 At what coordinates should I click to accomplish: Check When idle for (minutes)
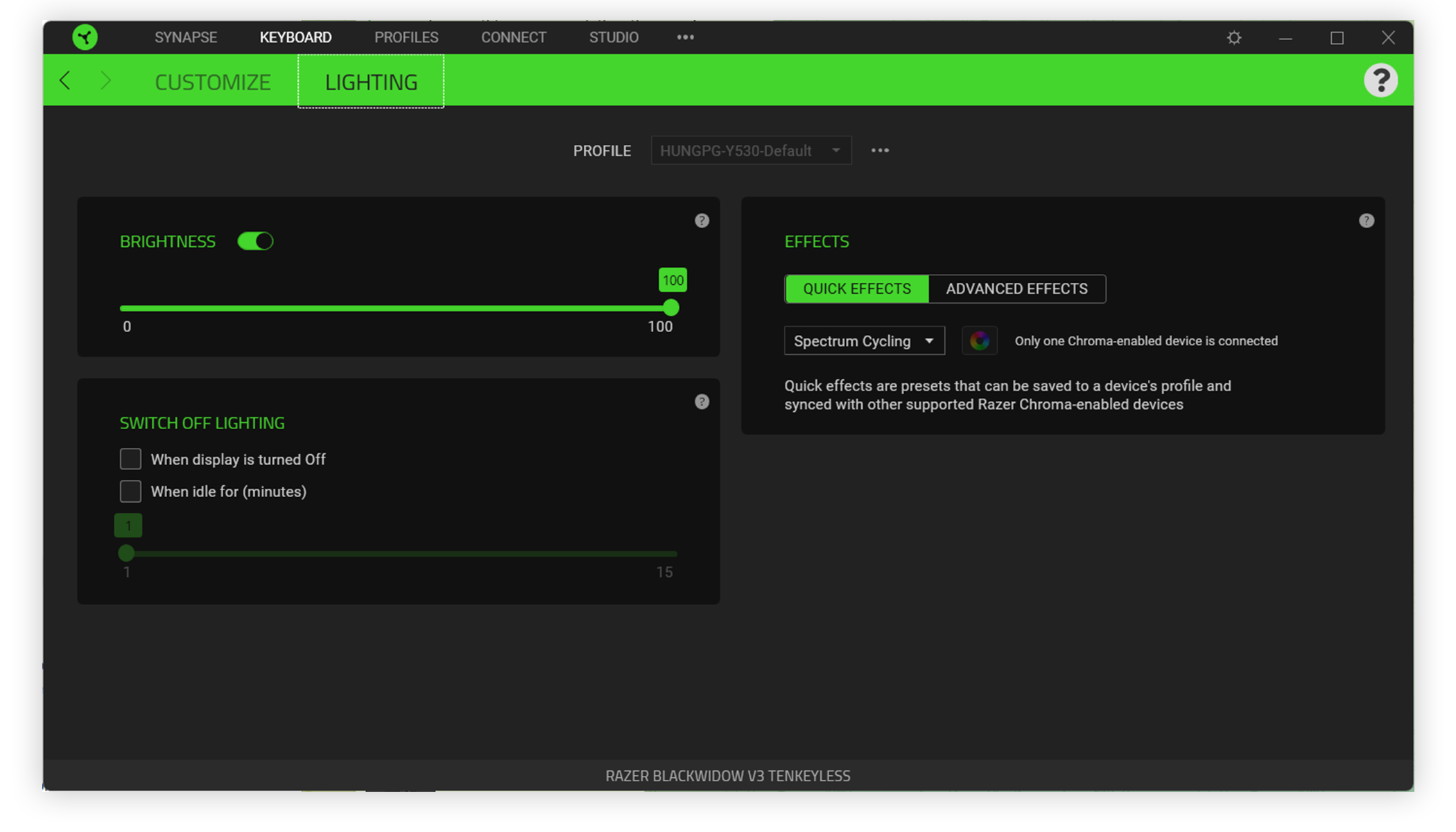click(130, 491)
